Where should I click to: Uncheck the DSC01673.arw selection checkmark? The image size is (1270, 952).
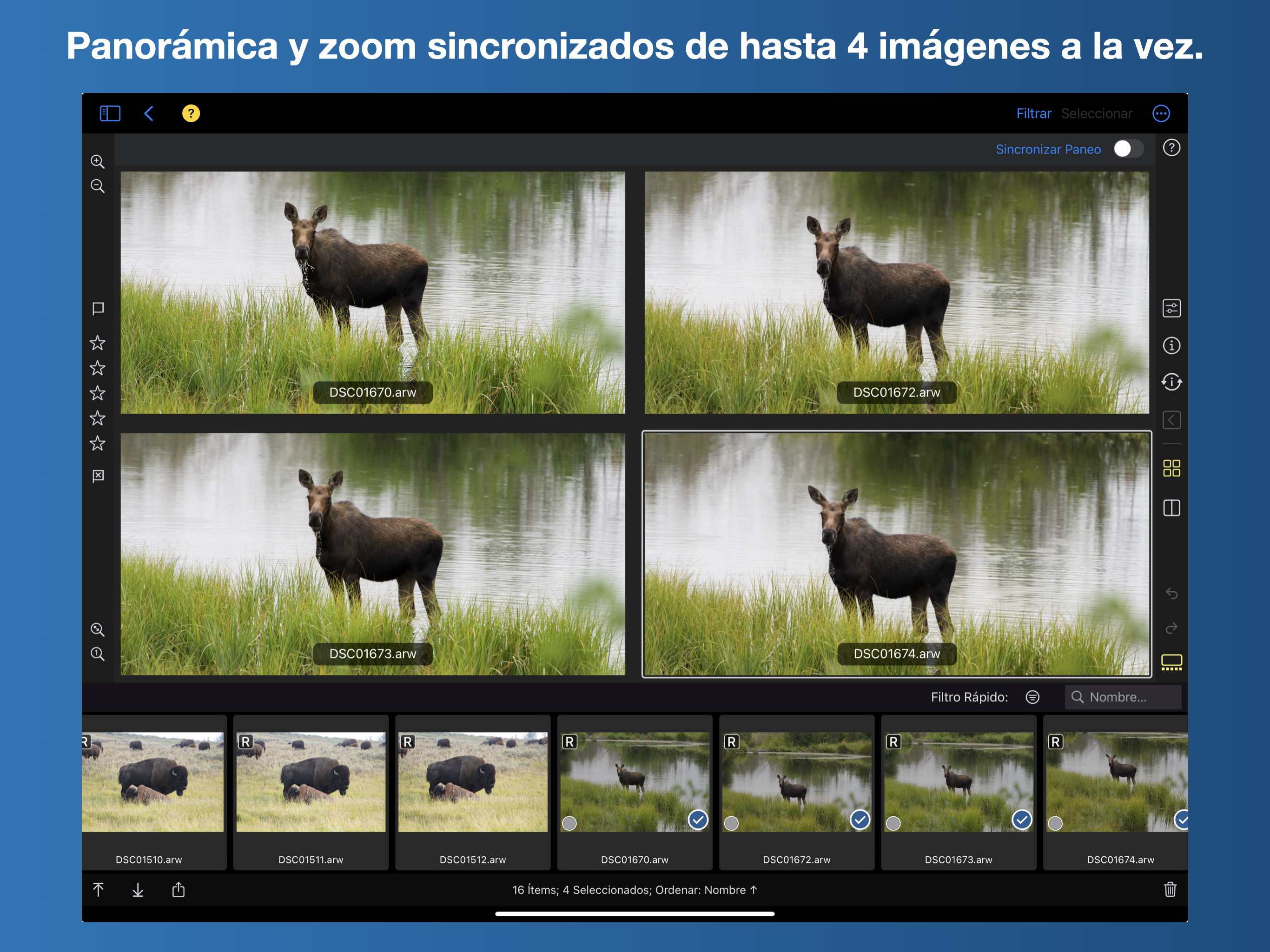tap(1021, 820)
